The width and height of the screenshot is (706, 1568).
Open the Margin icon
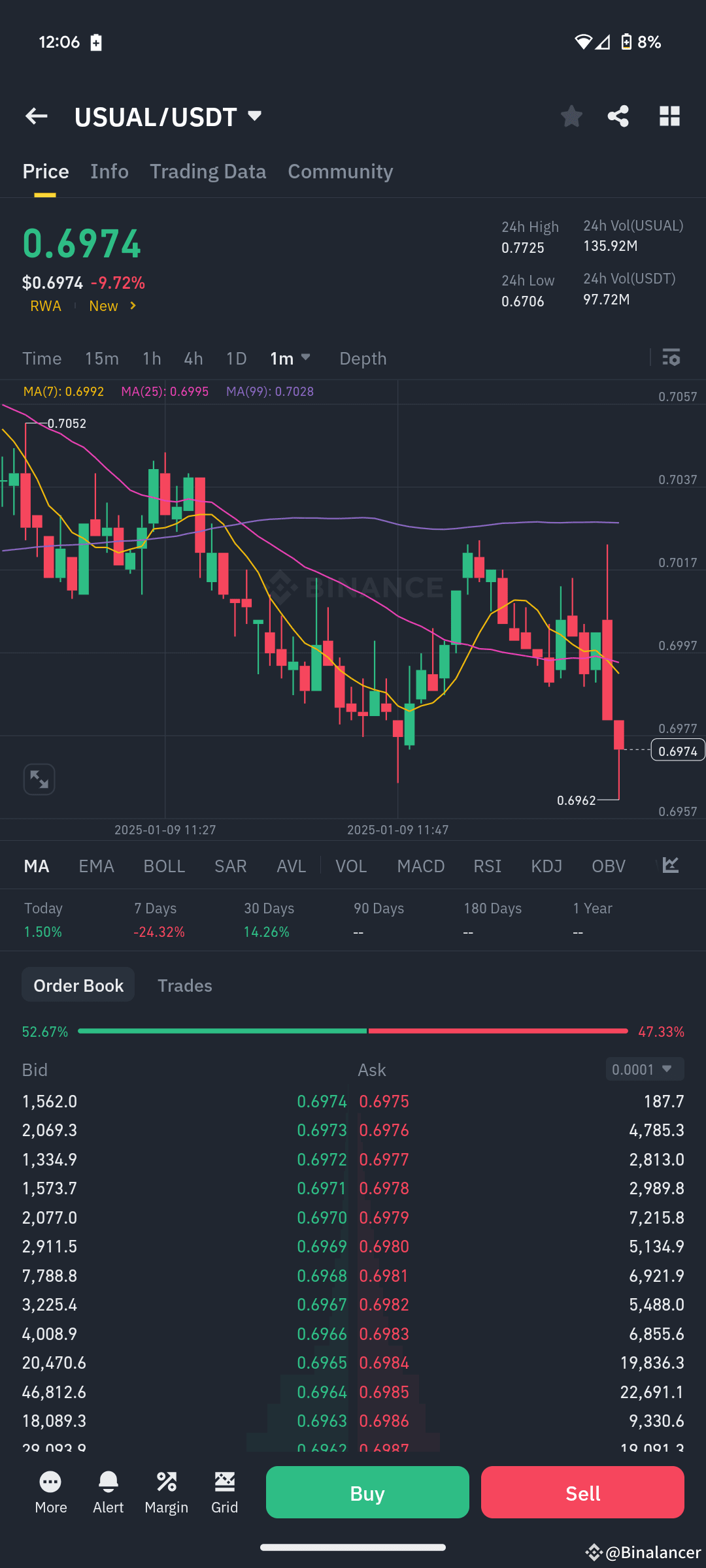[x=166, y=1492]
